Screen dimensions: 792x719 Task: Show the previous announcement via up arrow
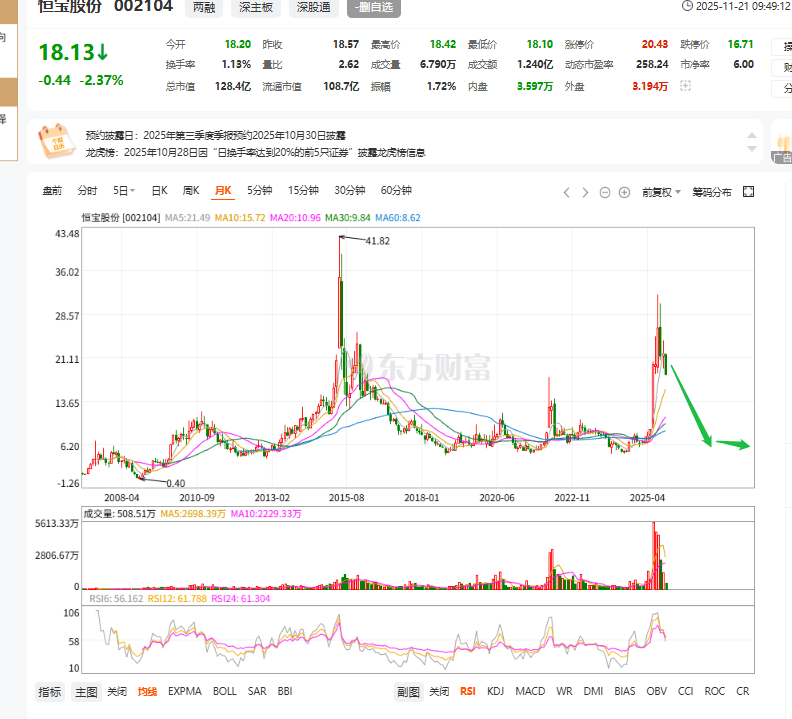click(752, 135)
